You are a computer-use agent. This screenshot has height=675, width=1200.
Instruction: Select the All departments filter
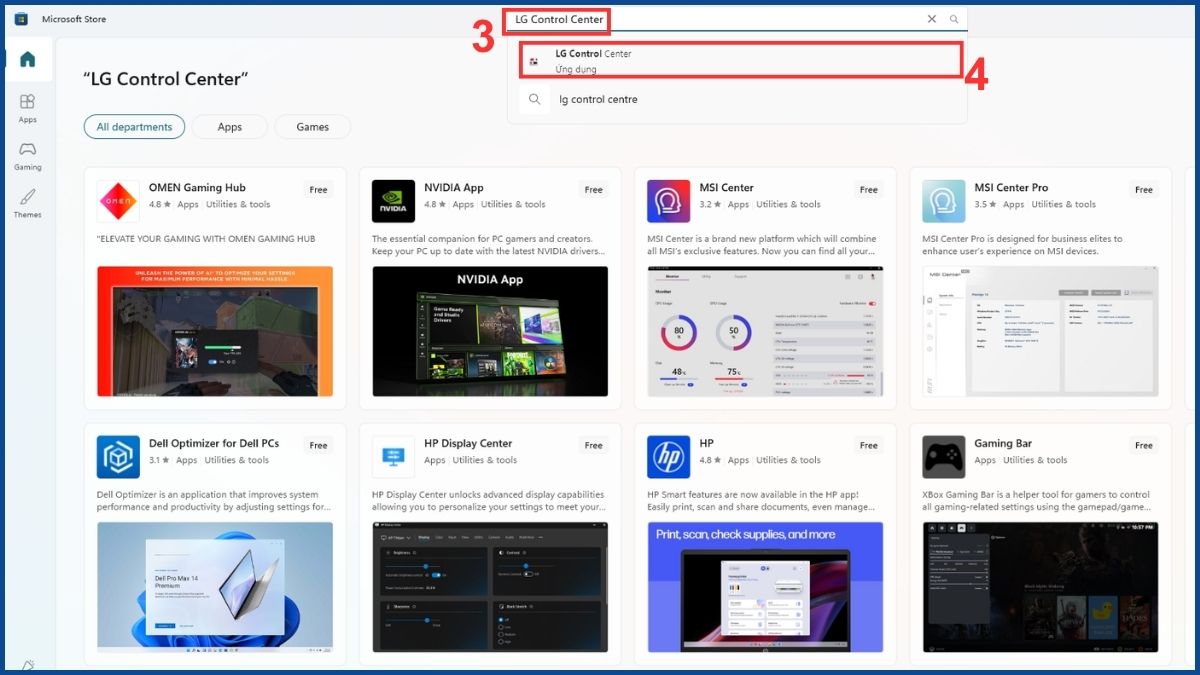135,127
